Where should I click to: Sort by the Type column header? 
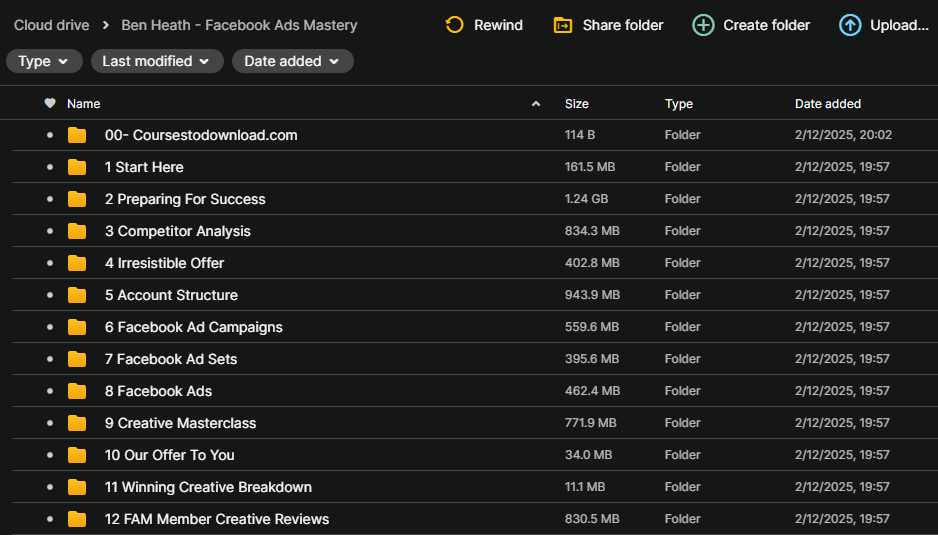coord(679,104)
